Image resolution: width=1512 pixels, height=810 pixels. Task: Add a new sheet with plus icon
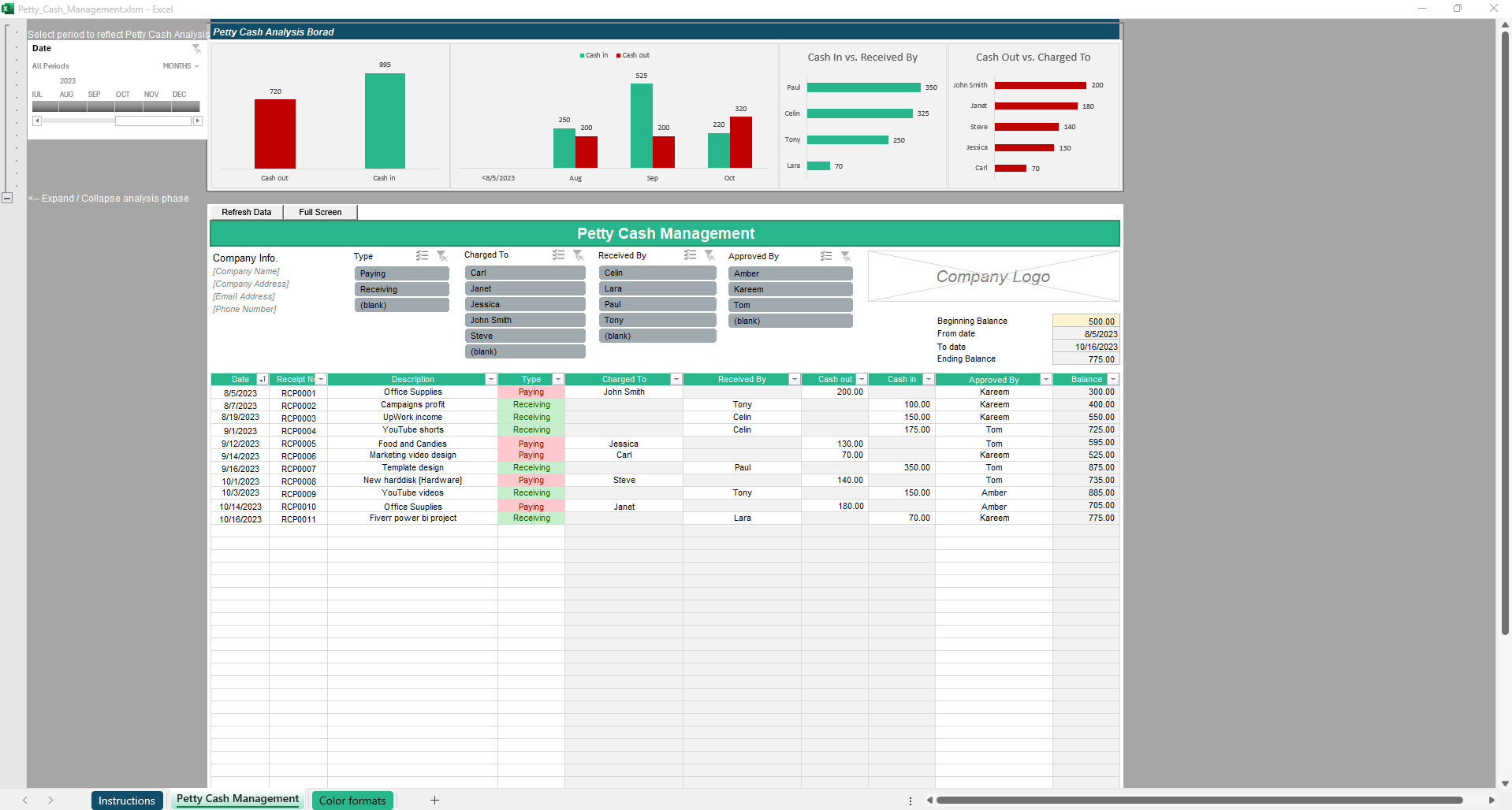tap(434, 801)
